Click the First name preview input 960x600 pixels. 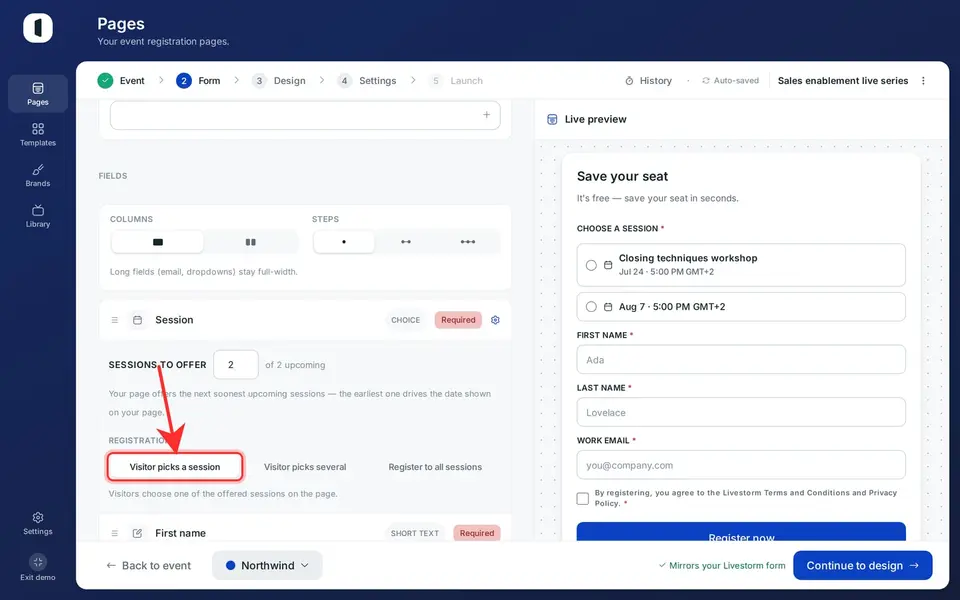point(741,360)
